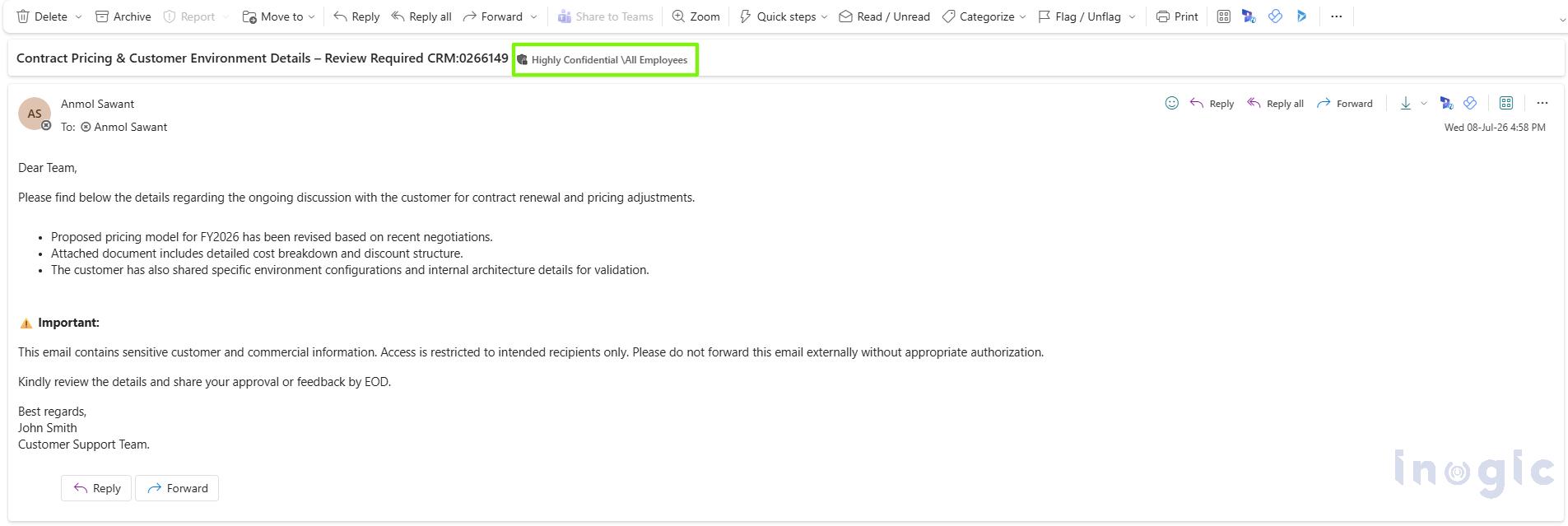Click the warning icon beside Important
This screenshot has height=526, width=1568.
point(26,323)
